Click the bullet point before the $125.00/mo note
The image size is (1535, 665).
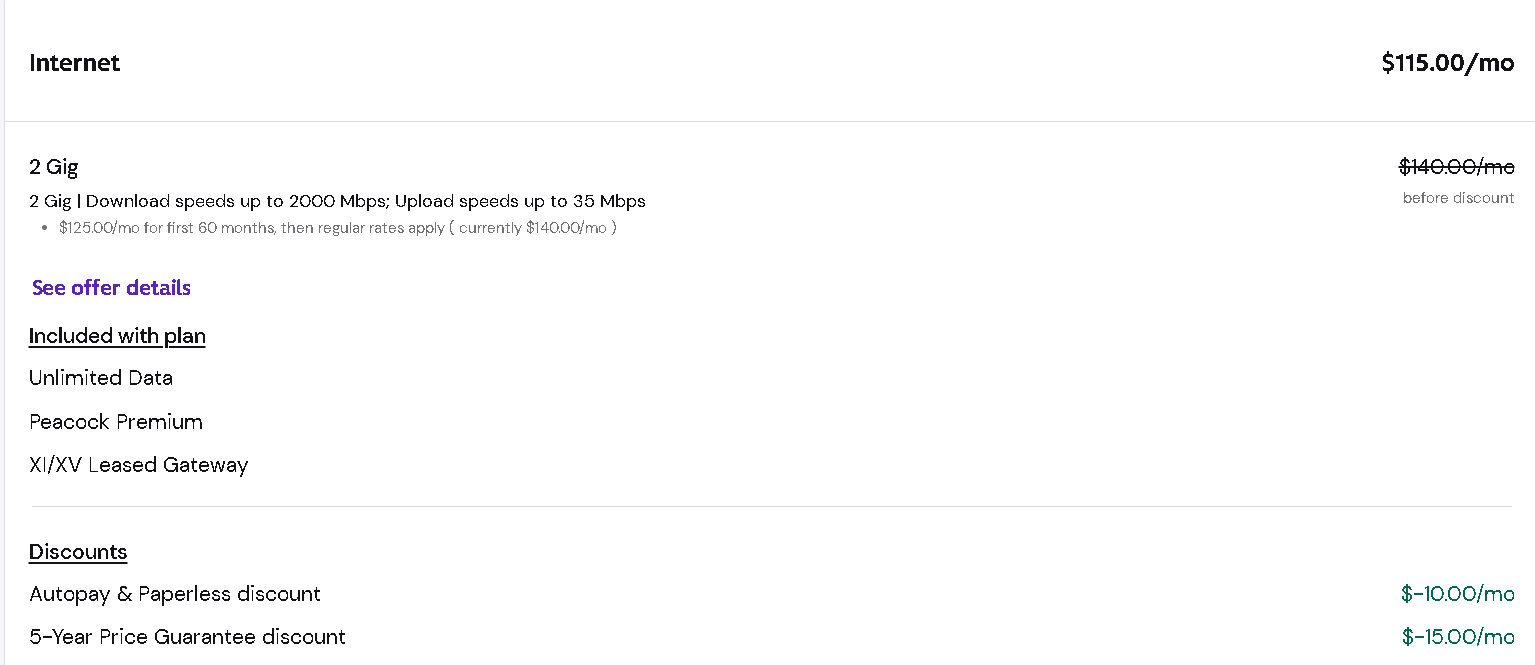45,228
